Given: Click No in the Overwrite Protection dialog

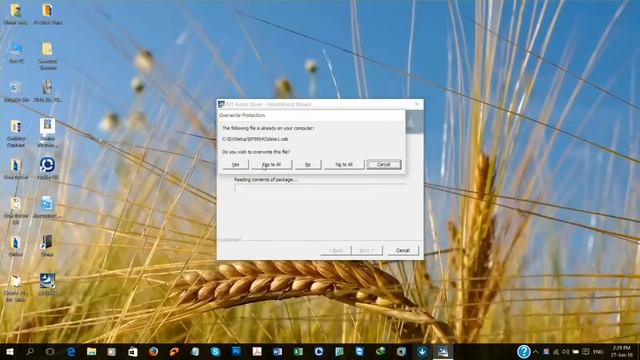Looking at the screenshot, I should coord(308,164).
